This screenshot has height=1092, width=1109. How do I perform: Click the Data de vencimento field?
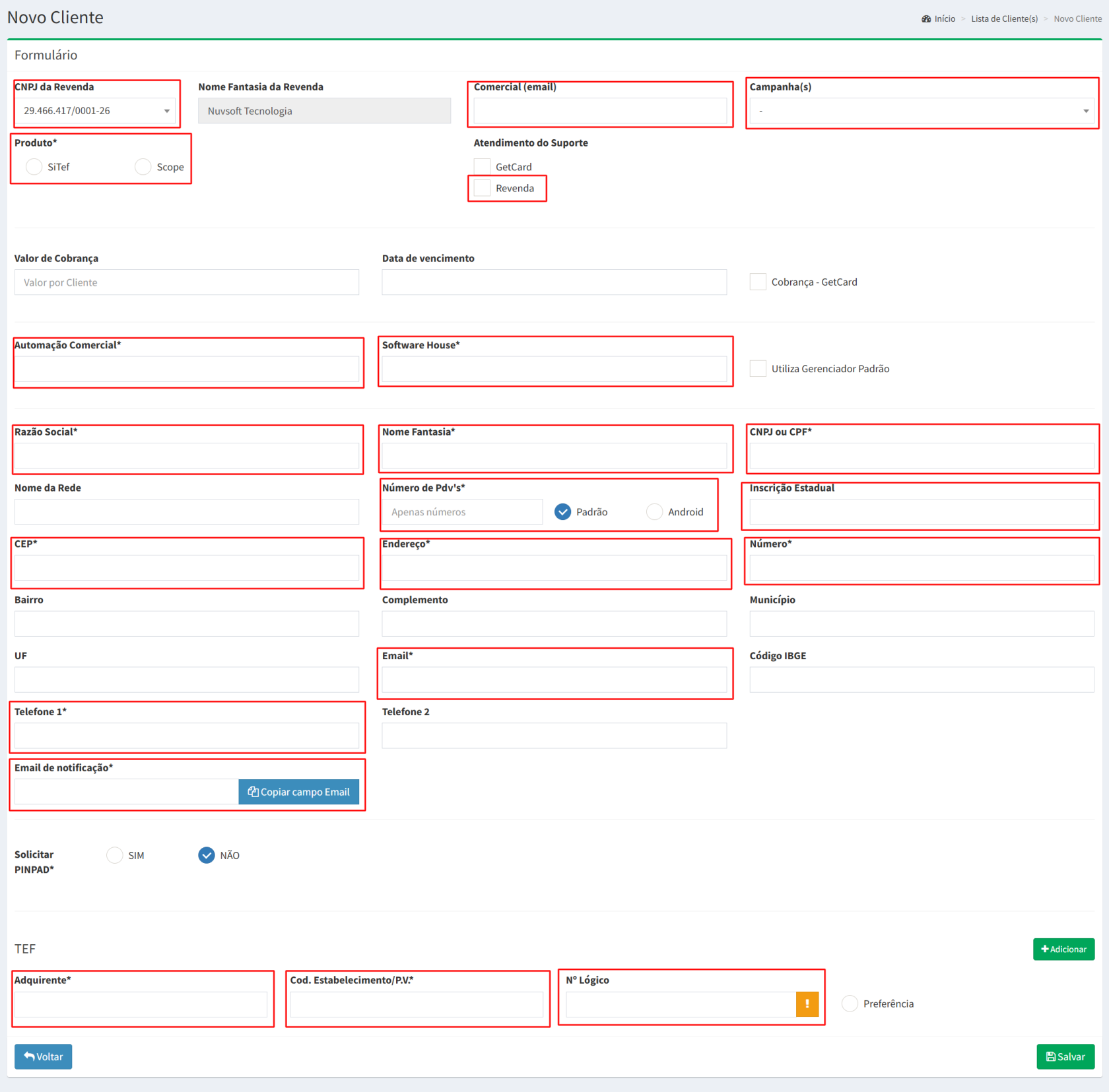click(554, 282)
